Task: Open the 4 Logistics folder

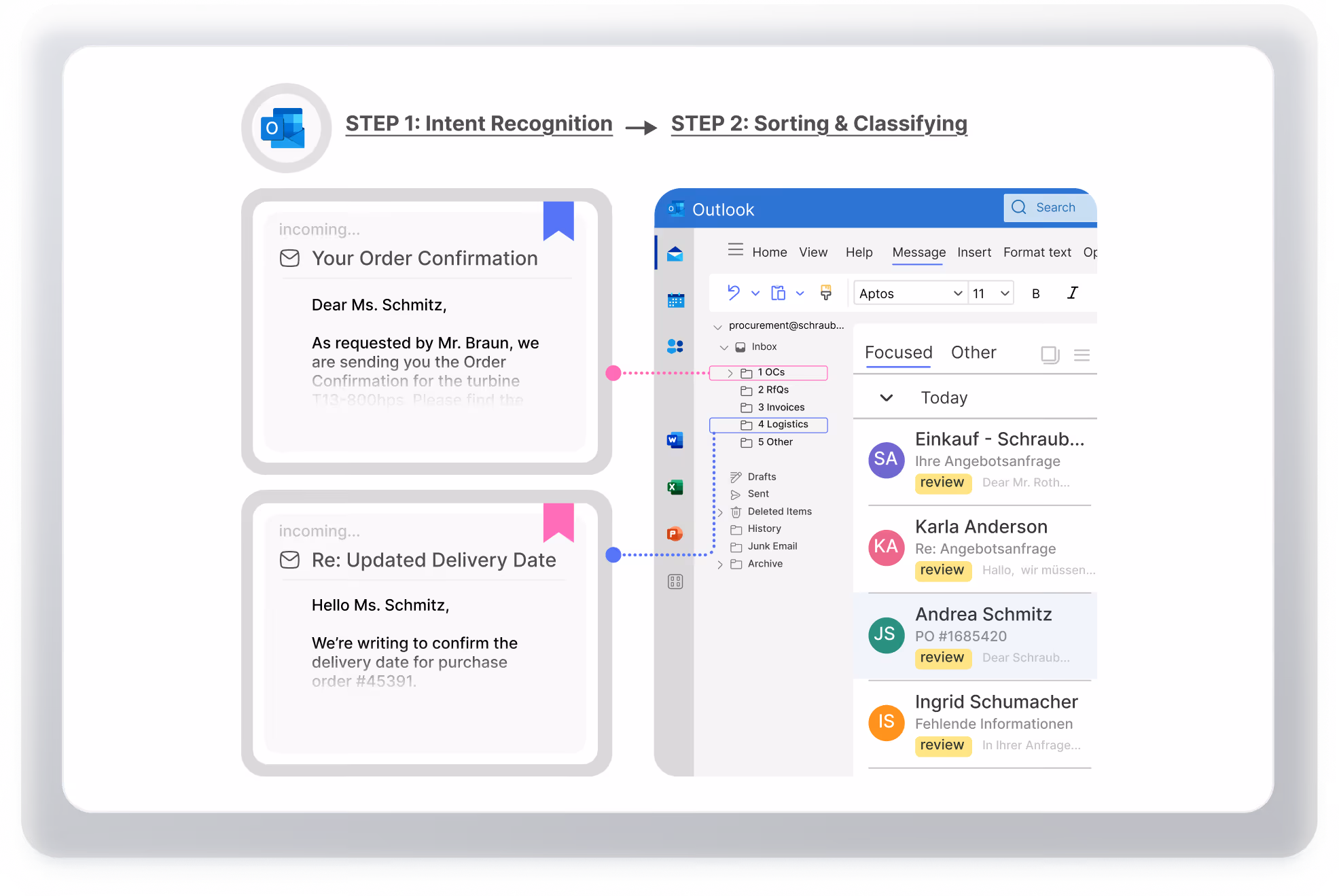Action: pos(782,425)
